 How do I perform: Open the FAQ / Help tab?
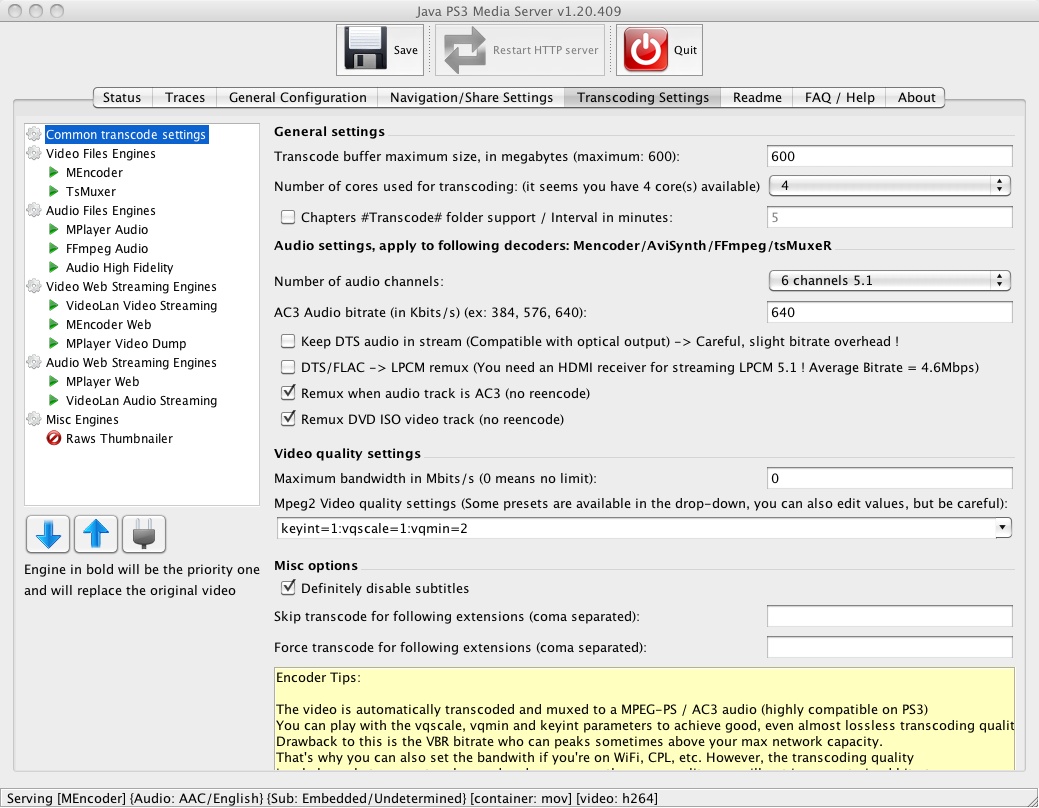838,97
